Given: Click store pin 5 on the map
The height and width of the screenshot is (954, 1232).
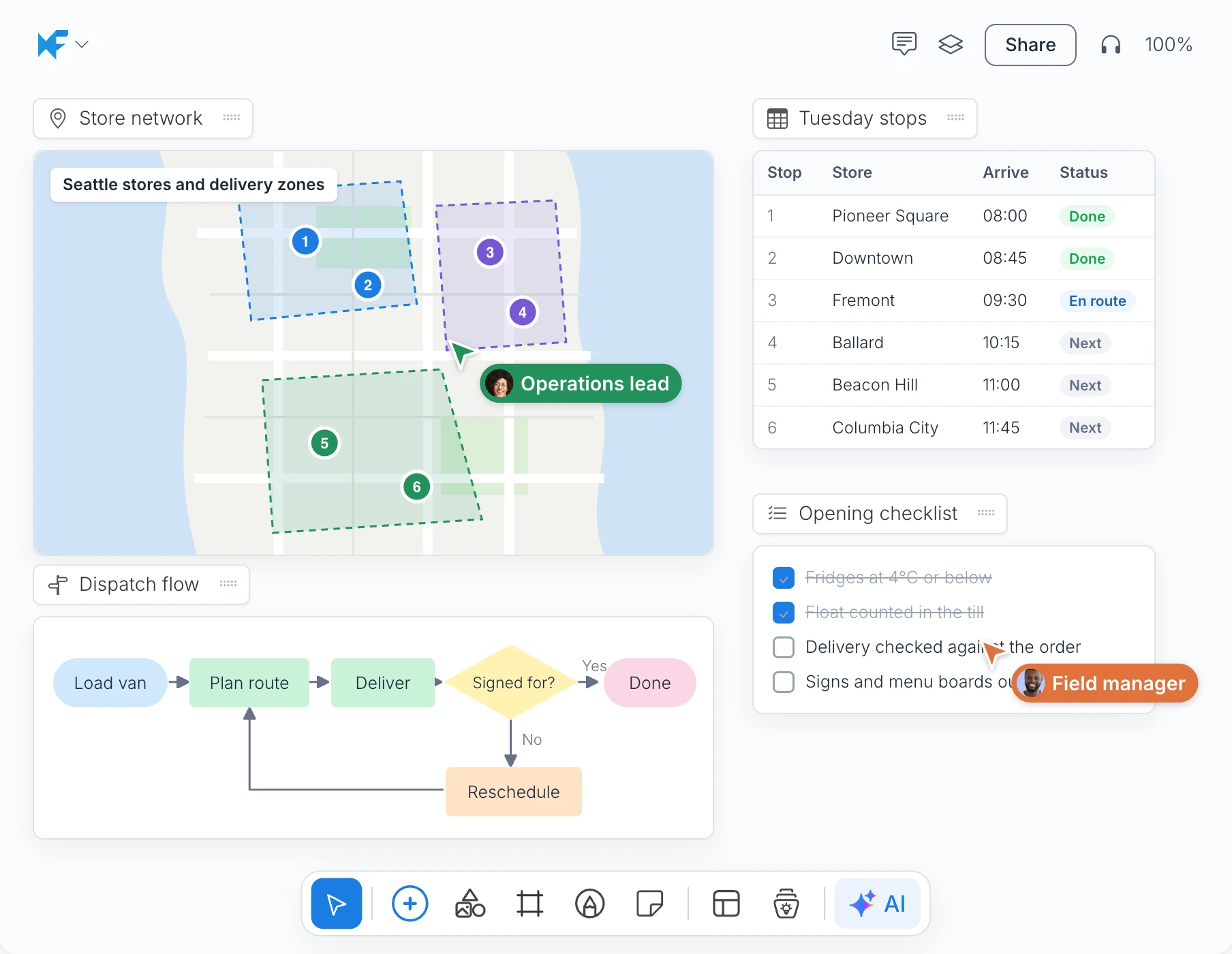Looking at the screenshot, I should click(x=324, y=443).
